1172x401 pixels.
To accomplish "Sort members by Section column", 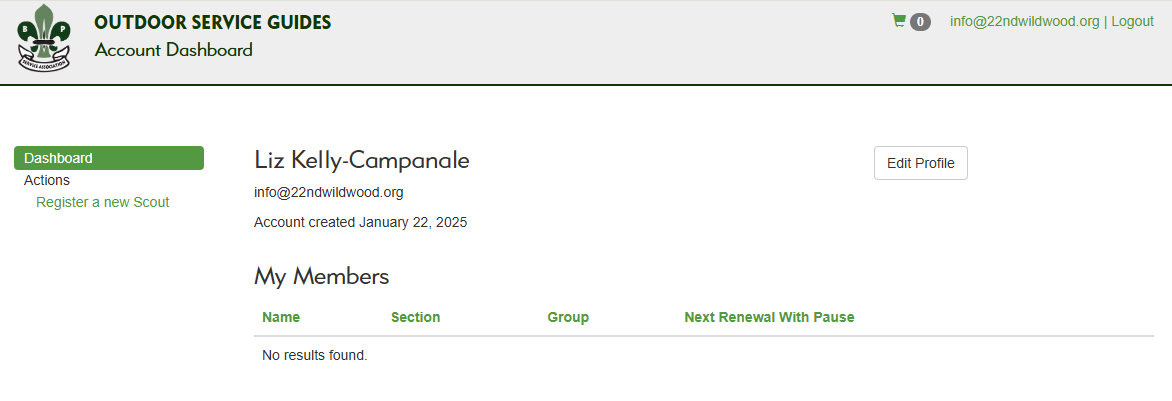I will (x=415, y=317).
